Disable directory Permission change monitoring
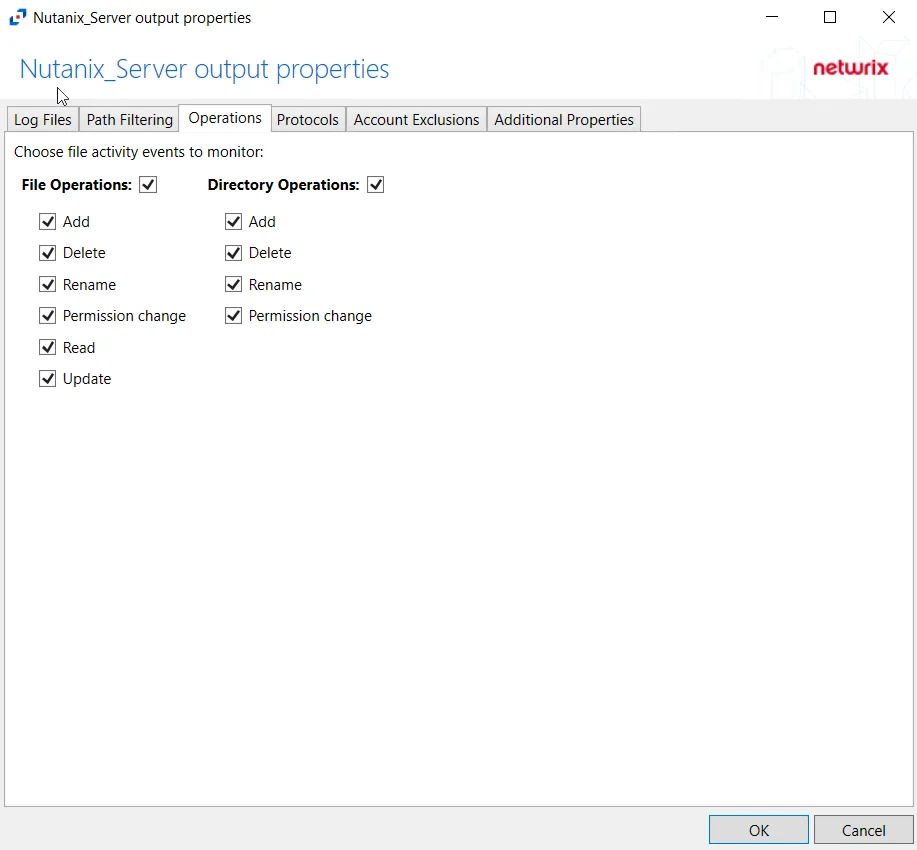Image resolution: width=917 pixels, height=850 pixels. (x=233, y=316)
